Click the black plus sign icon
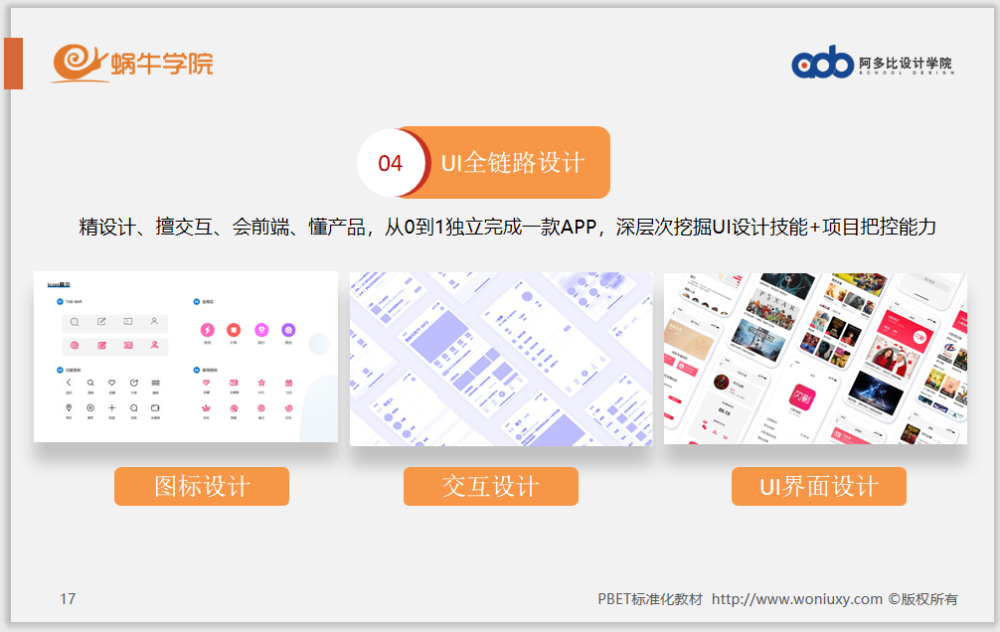 (x=112, y=408)
